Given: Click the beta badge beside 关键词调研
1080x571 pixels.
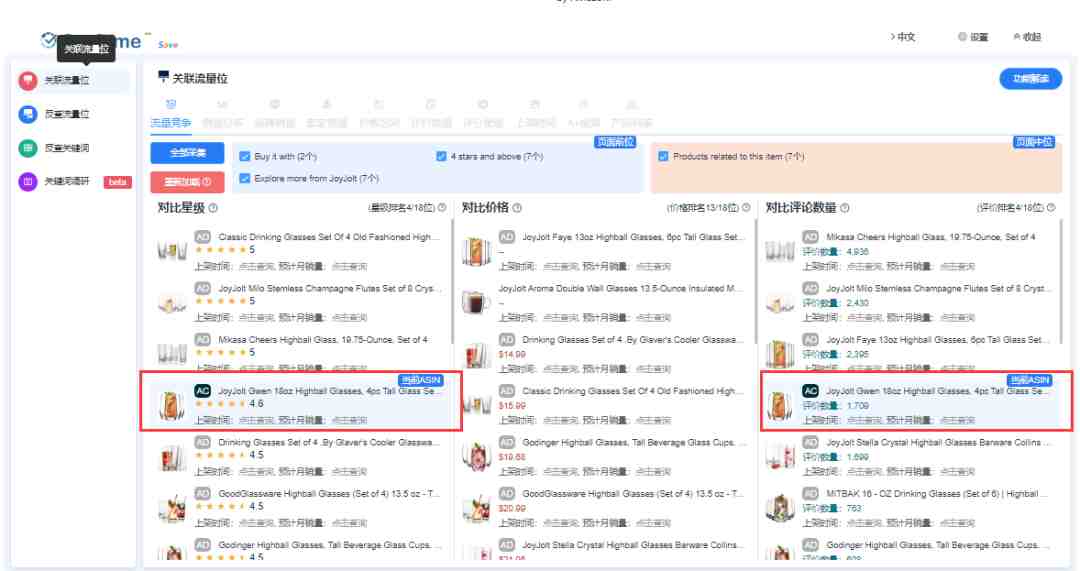Looking at the screenshot, I should coord(117,182).
